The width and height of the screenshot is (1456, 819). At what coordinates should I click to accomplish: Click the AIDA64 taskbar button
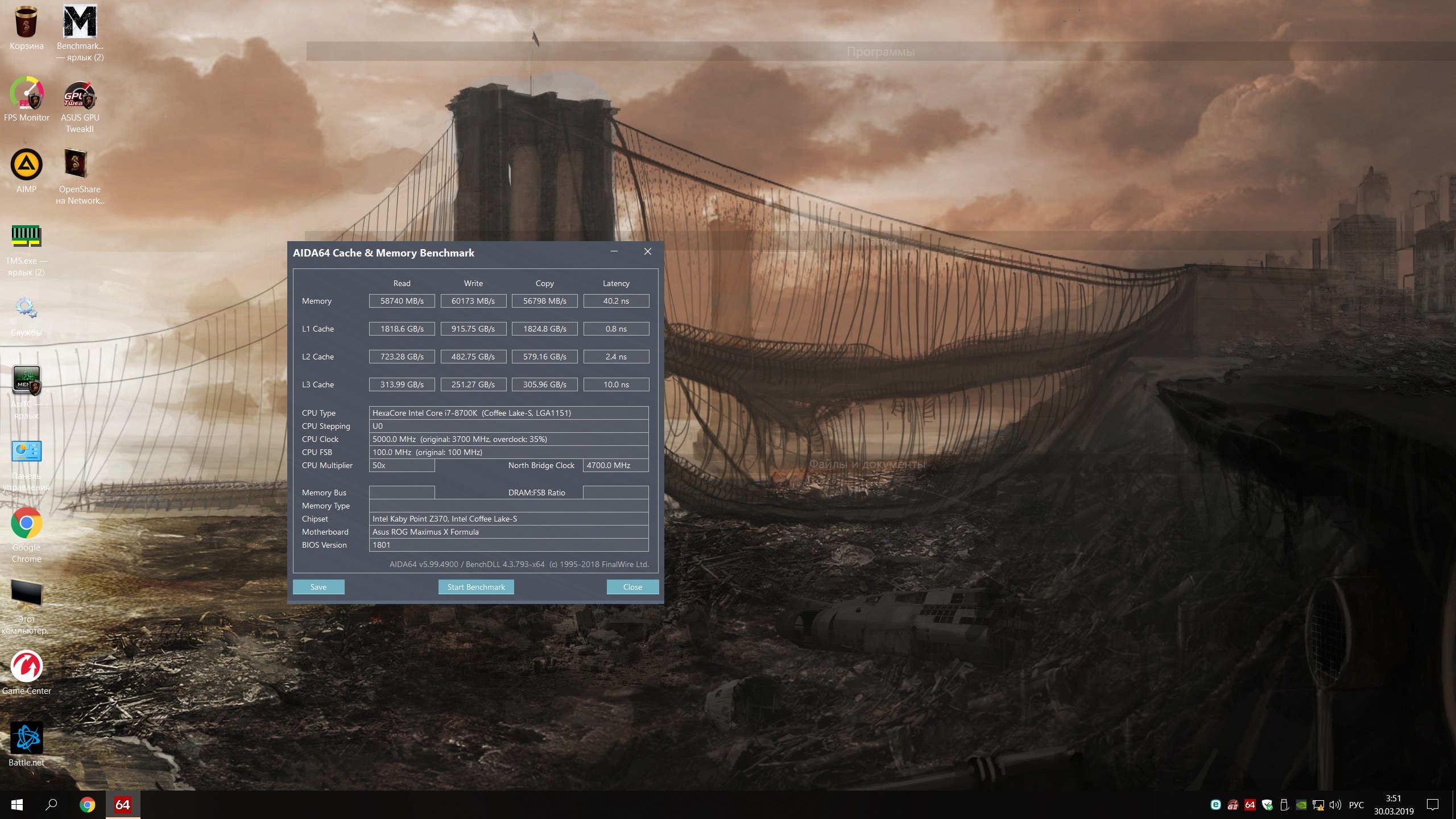coord(122,805)
